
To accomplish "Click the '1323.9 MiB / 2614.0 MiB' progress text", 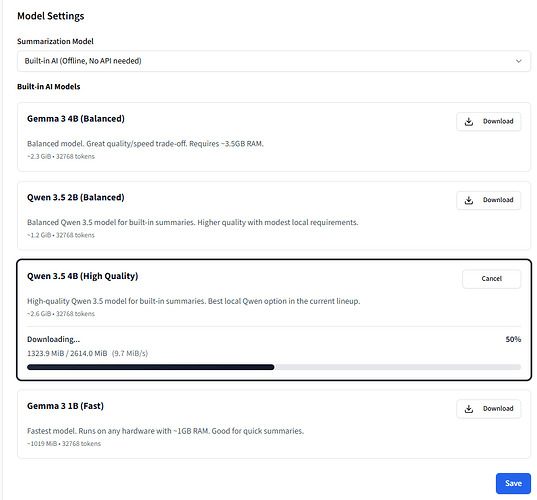I will [67, 353].
